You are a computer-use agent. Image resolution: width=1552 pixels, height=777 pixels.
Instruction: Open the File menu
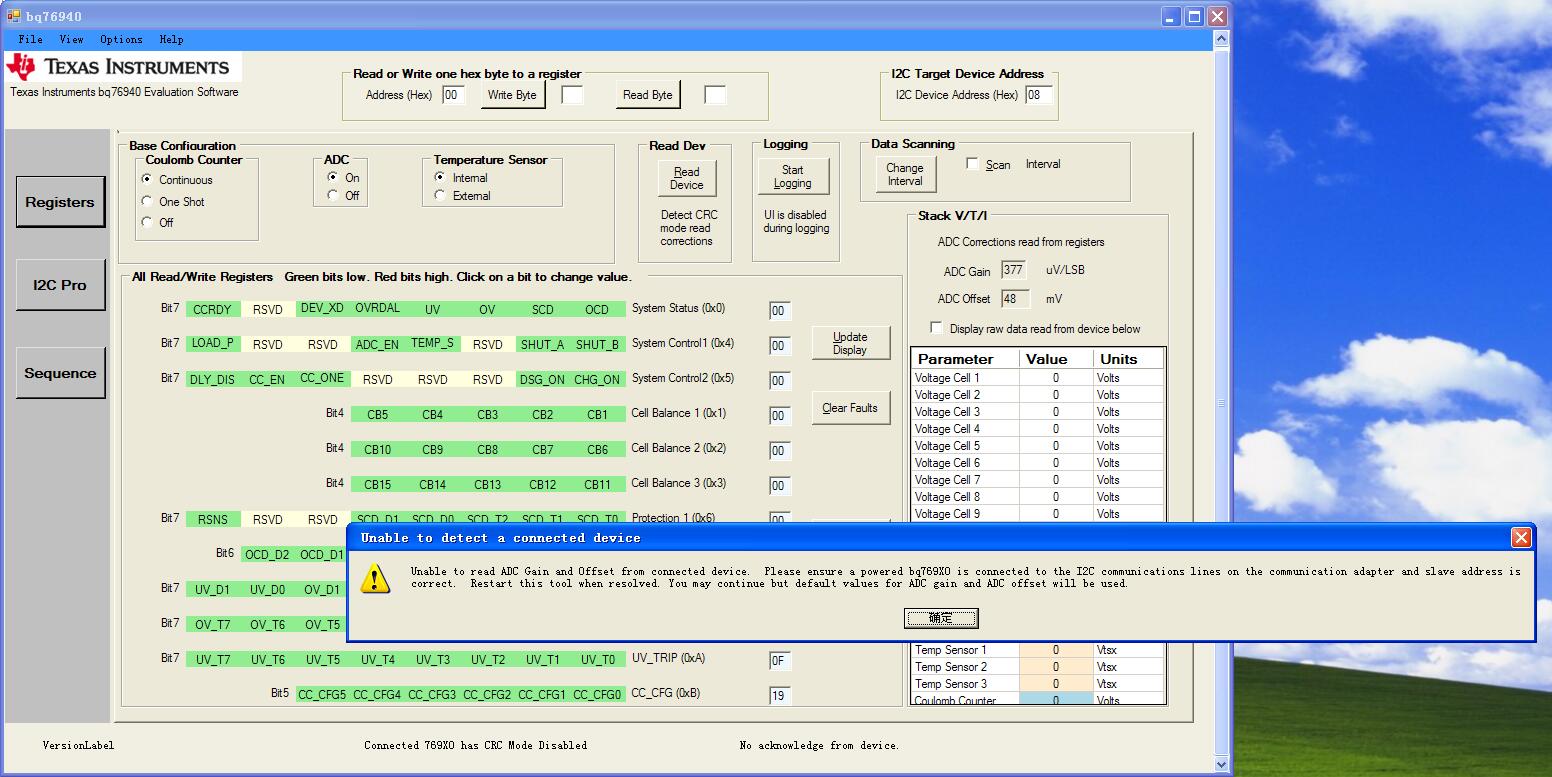coord(31,39)
